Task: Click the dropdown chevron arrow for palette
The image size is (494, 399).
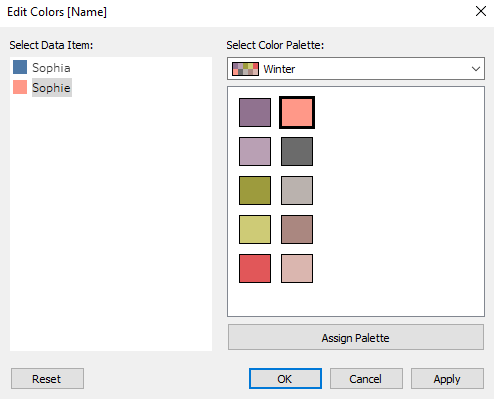Action: (x=476, y=69)
